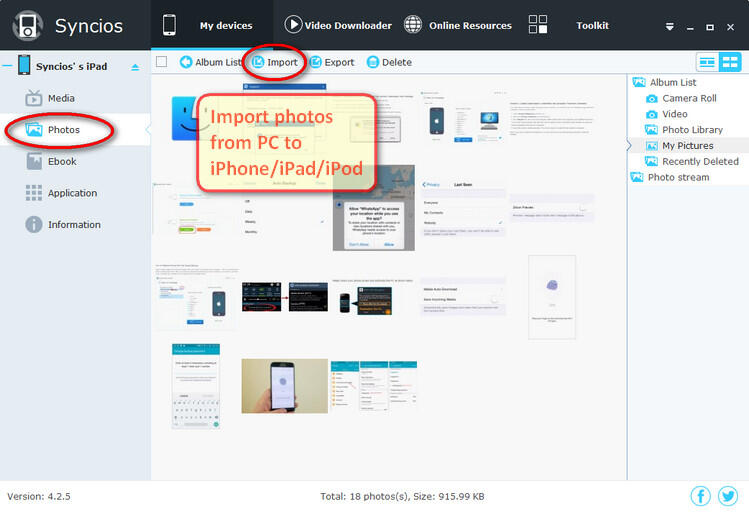Tick the select-all checkbox in toolbar
The image size is (749, 512).
[161, 62]
